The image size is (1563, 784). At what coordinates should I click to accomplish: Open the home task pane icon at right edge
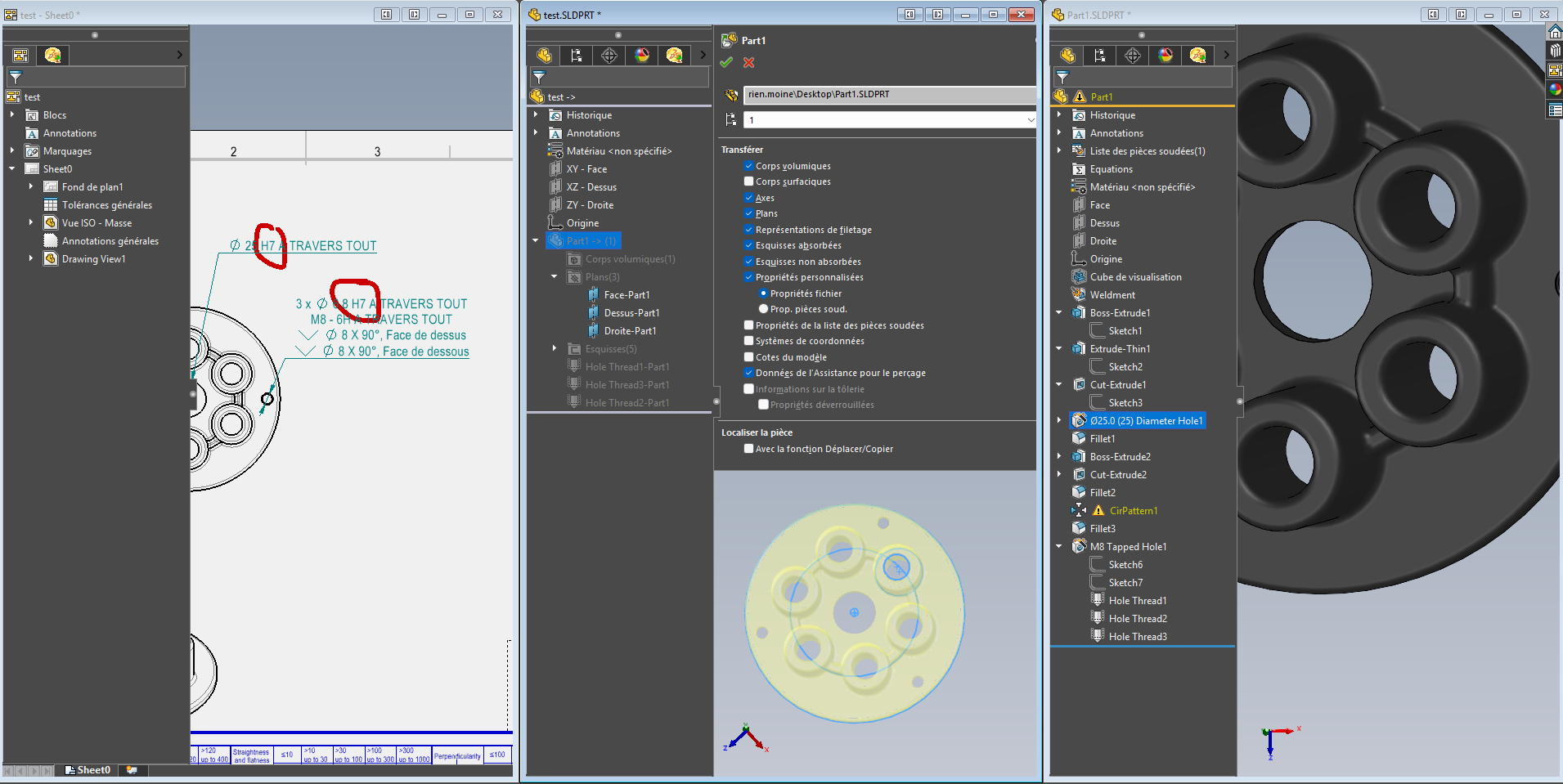pos(1555,32)
